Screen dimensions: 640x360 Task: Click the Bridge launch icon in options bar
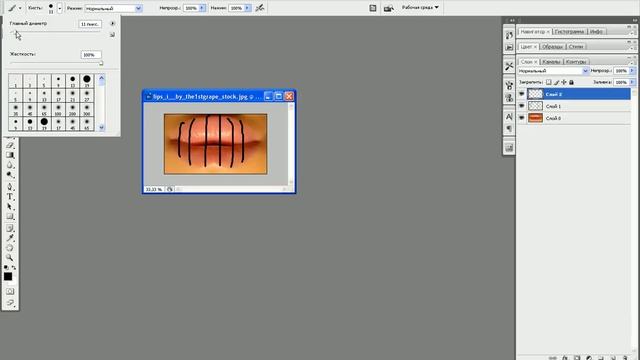click(x=389, y=8)
